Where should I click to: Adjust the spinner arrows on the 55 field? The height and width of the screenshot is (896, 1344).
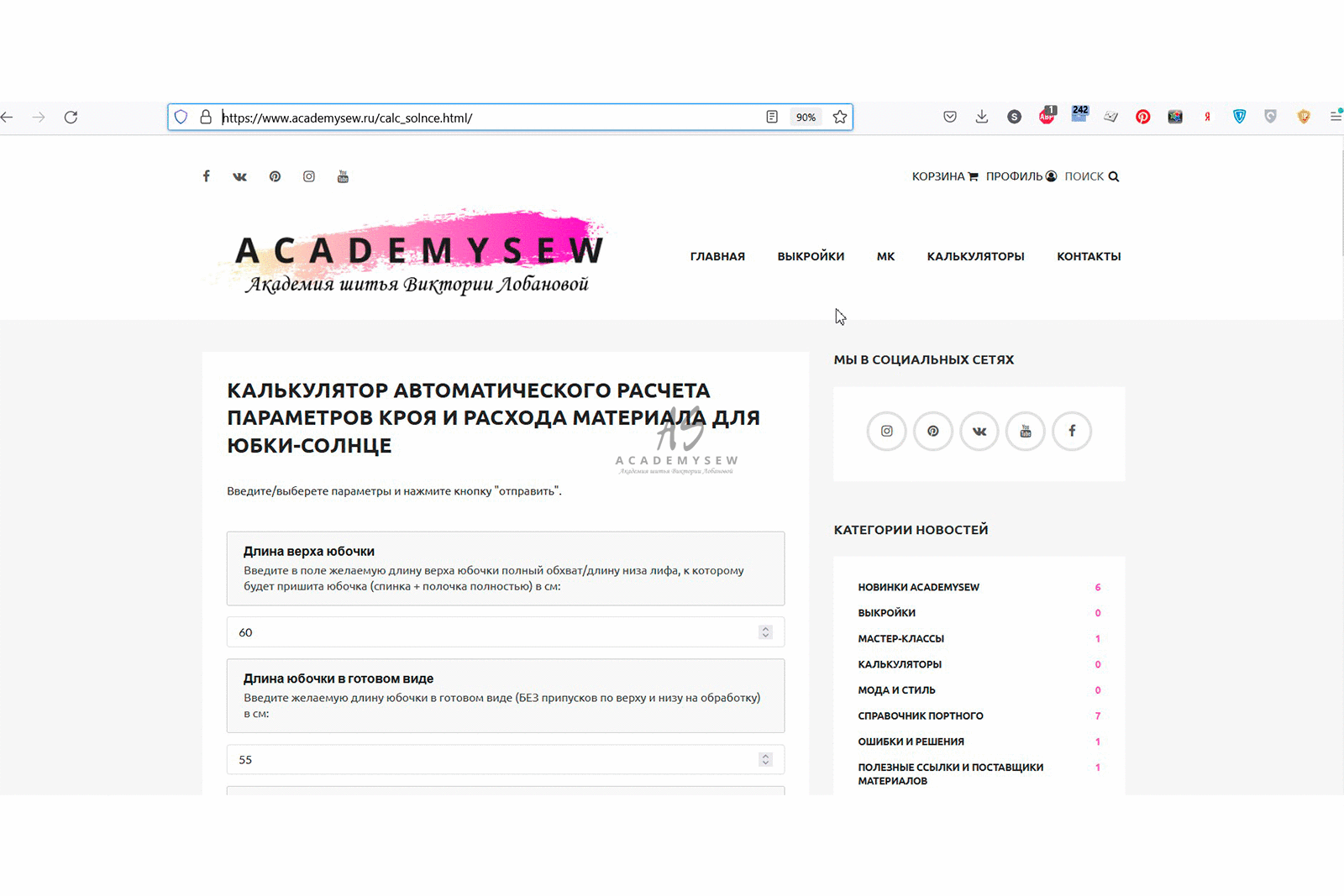point(765,760)
